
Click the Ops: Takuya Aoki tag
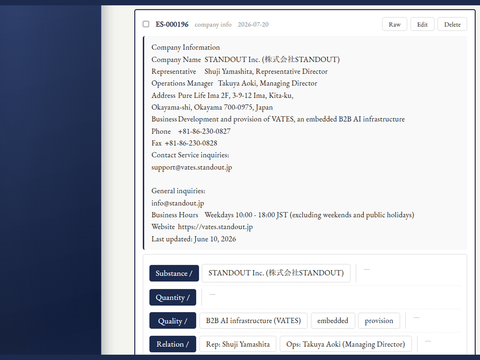click(x=346, y=344)
